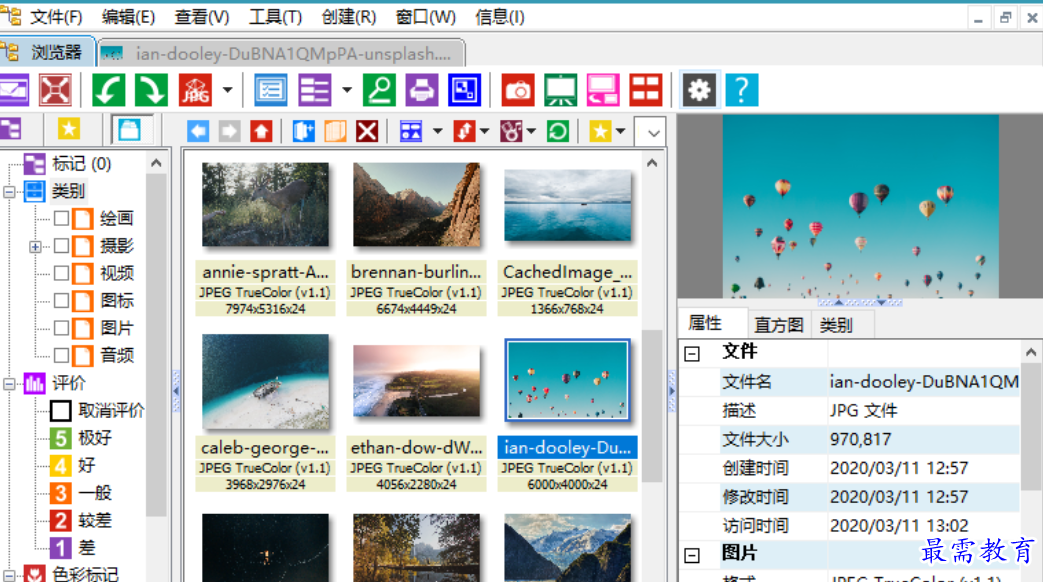1043x582 pixels.
Task: Click the blue thumbnails details view icon
Action: click(x=271, y=90)
